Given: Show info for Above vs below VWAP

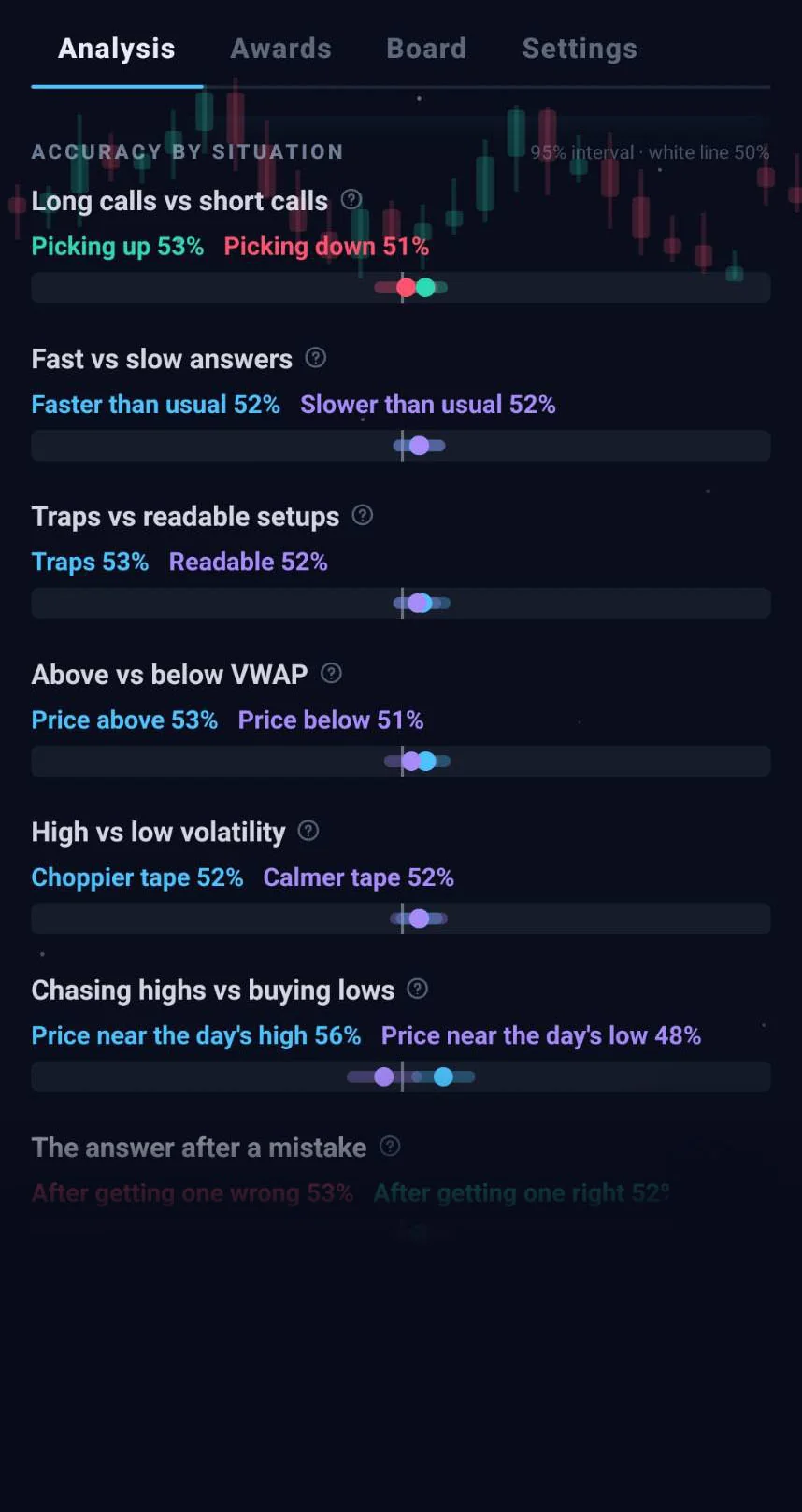Looking at the screenshot, I should [331, 673].
